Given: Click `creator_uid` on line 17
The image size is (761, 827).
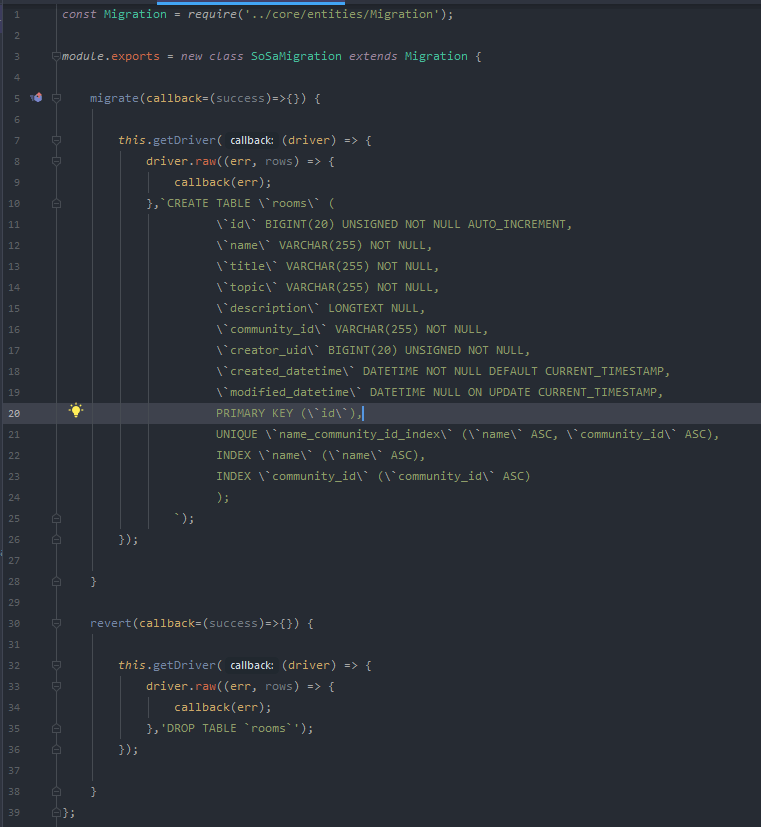Looking at the screenshot, I should click(268, 350).
